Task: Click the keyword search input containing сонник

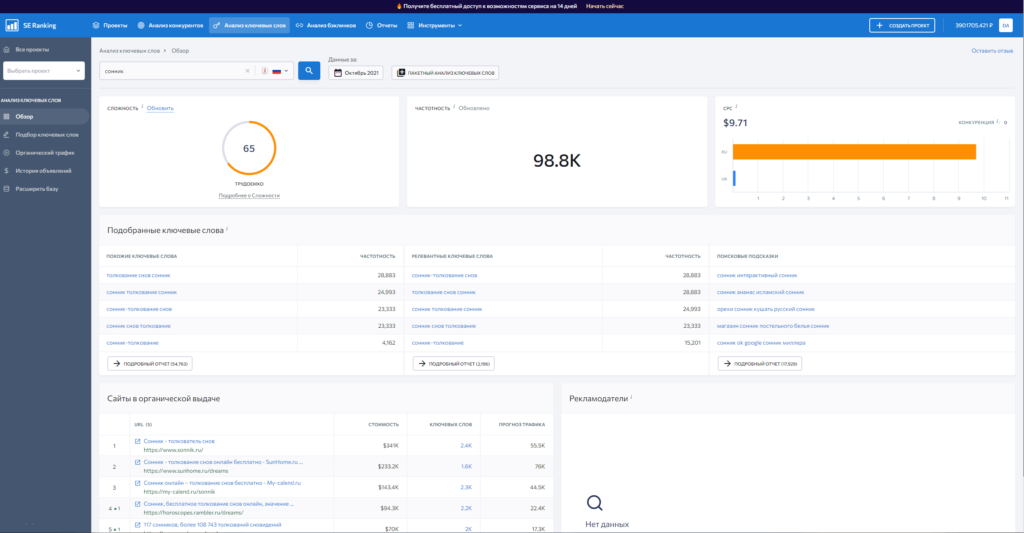Action: point(171,71)
